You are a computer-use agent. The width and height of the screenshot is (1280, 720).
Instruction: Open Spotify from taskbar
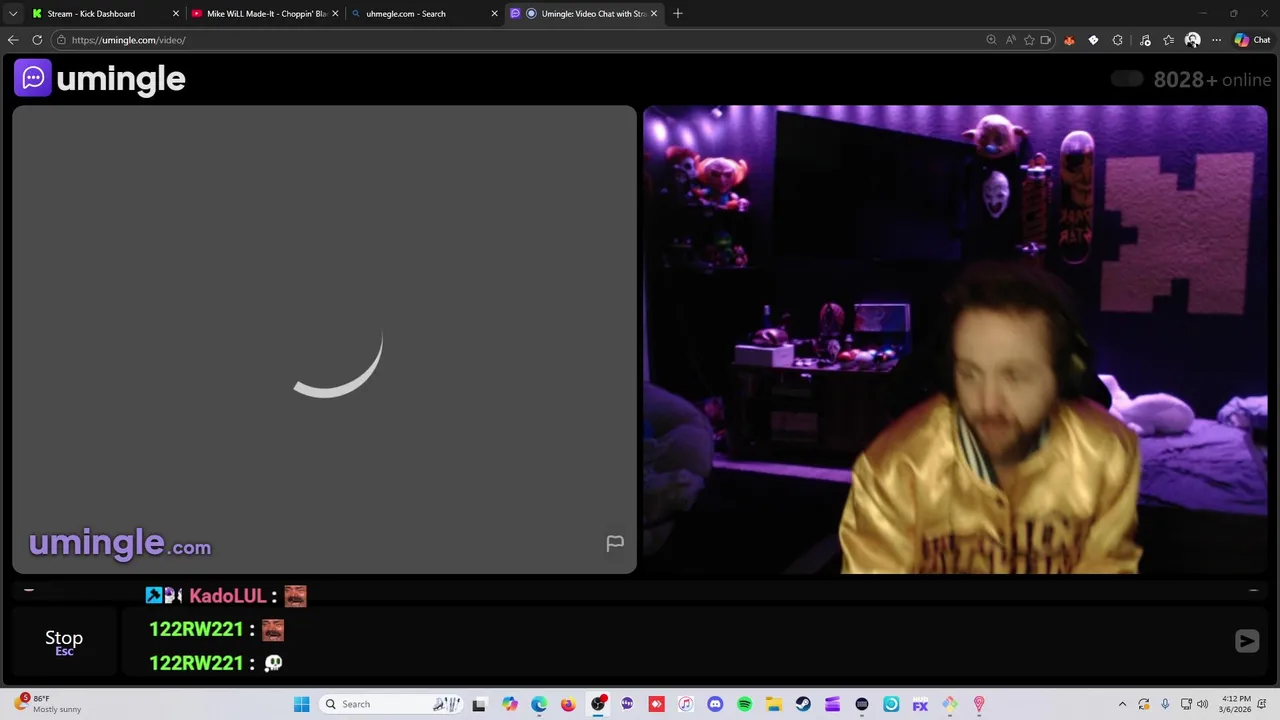pyautogui.click(x=744, y=704)
